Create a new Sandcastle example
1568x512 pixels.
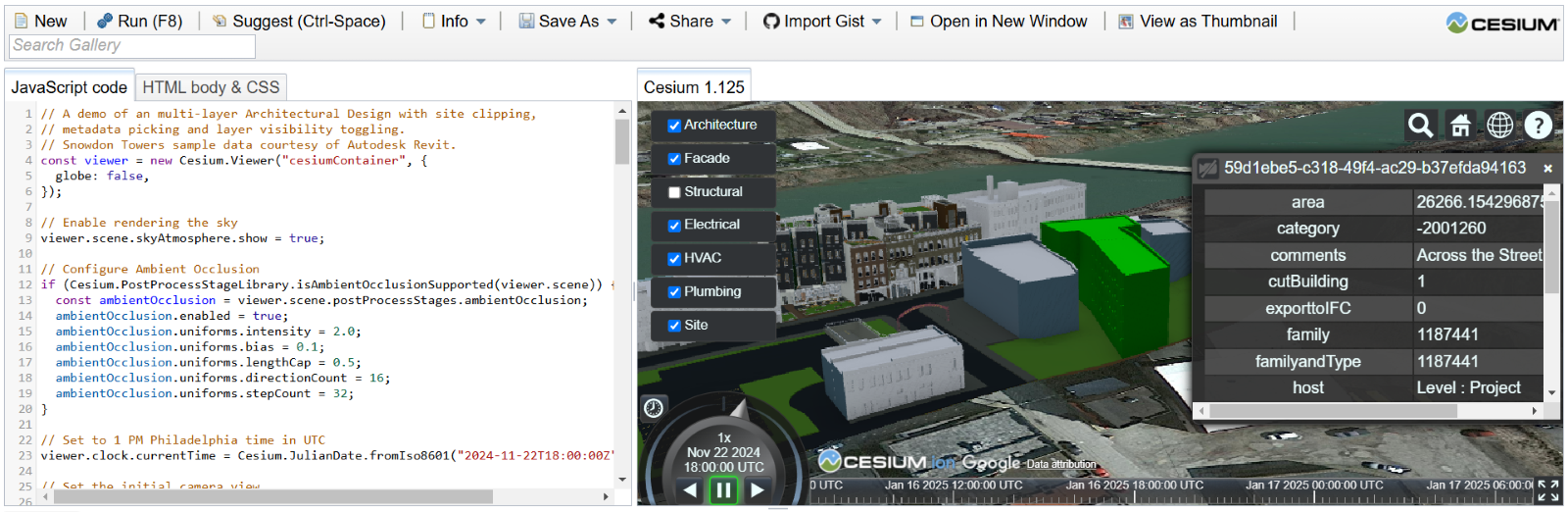(x=40, y=21)
